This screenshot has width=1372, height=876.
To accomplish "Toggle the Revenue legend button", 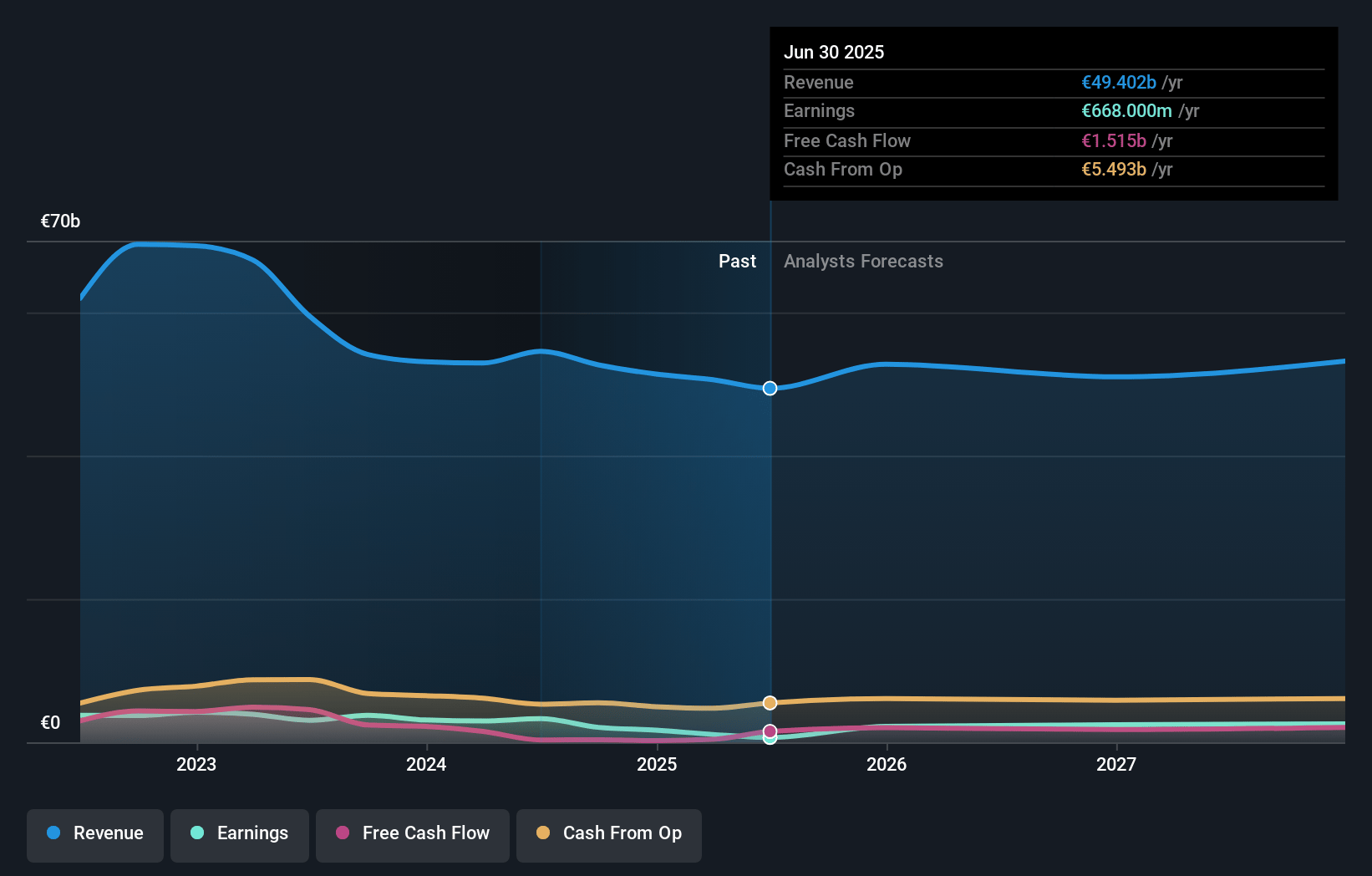I will coord(95,835).
